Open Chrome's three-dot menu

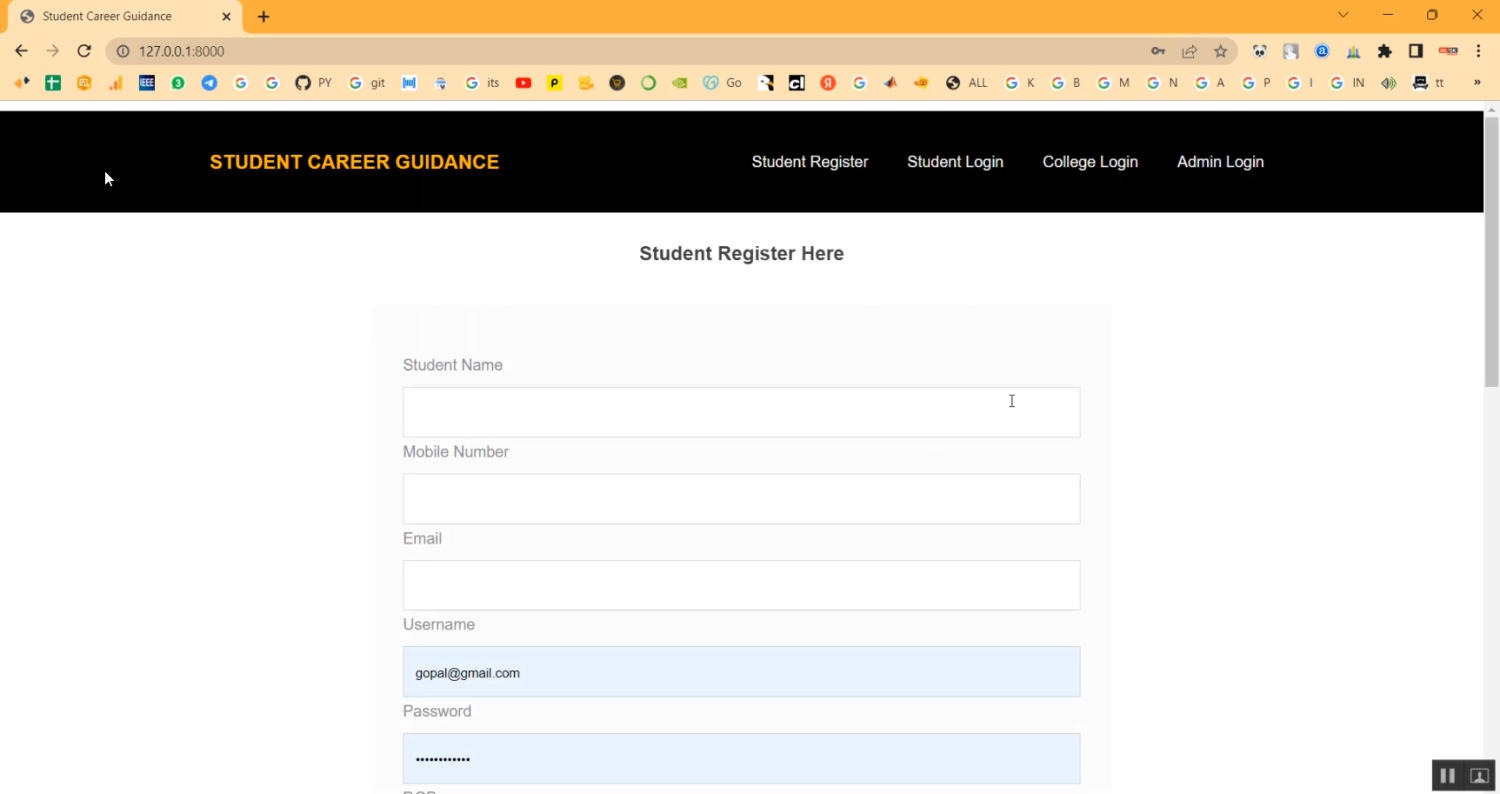click(1478, 51)
